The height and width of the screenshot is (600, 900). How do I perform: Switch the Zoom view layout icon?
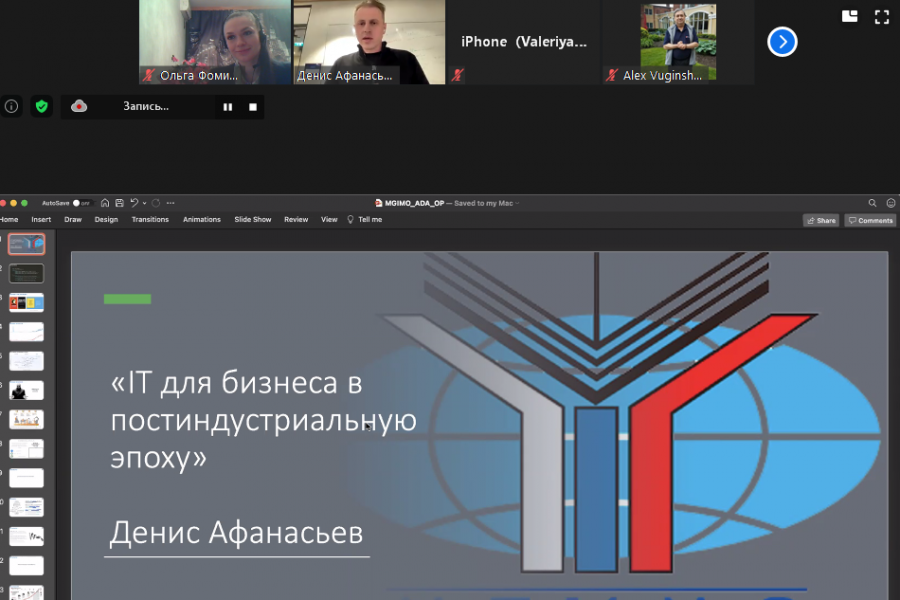pyautogui.click(x=849, y=16)
